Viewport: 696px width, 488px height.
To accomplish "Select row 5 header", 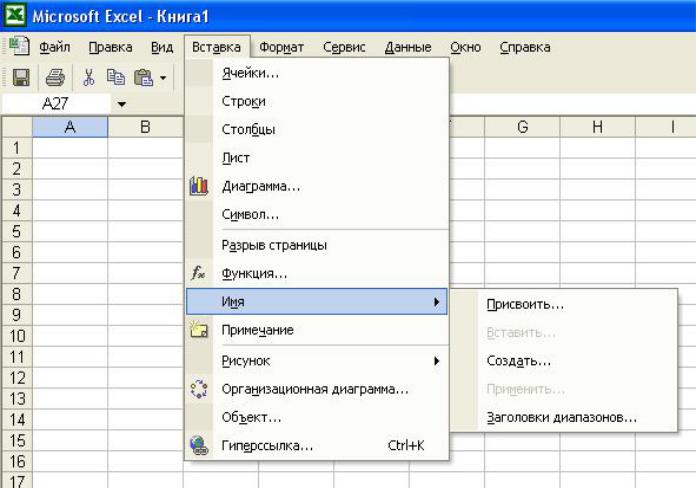I will (17, 231).
